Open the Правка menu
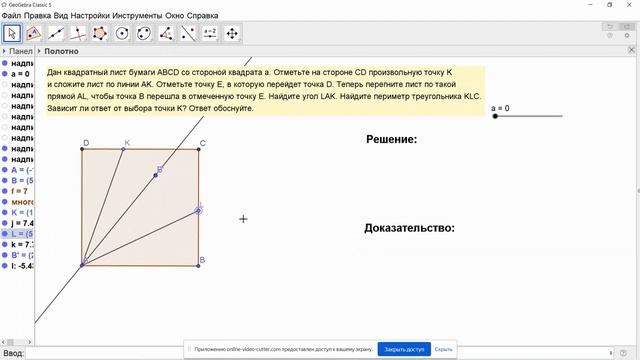Image resolution: width=640 pixels, height=360 pixels. tap(37, 16)
